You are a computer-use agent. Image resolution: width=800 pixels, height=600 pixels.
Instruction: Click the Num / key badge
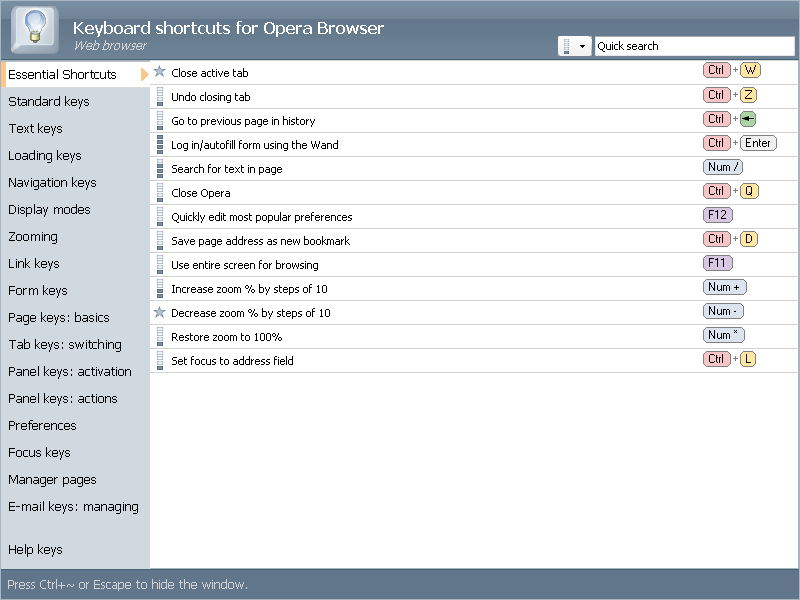[x=723, y=167]
